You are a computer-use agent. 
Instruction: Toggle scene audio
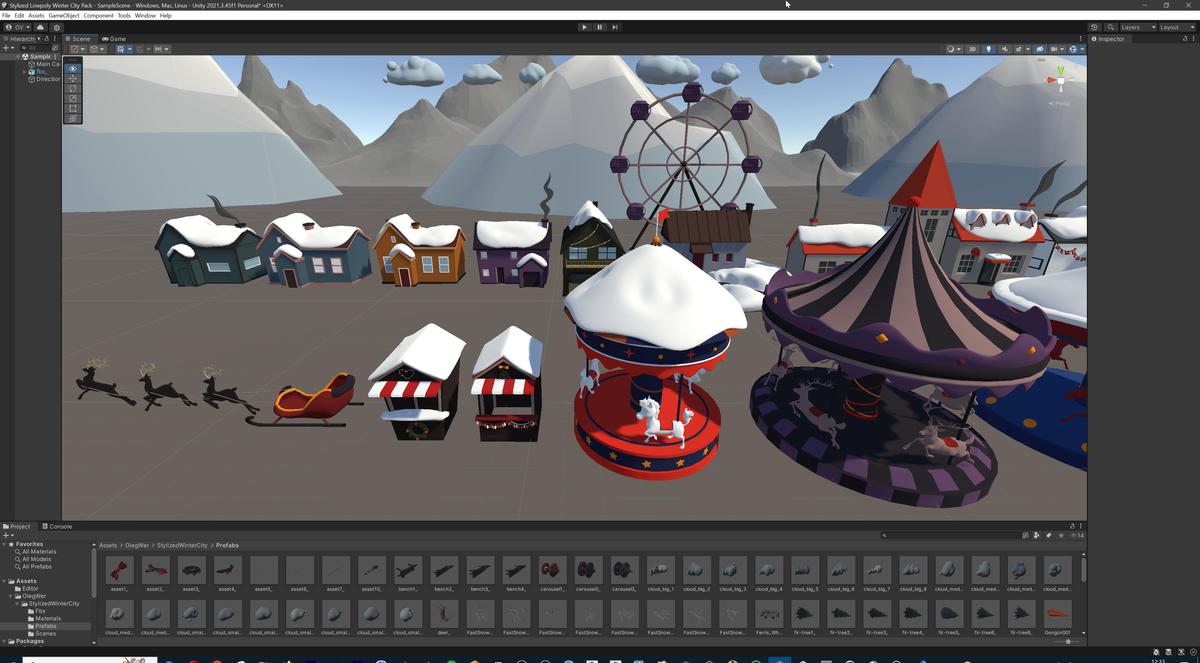(1004, 48)
